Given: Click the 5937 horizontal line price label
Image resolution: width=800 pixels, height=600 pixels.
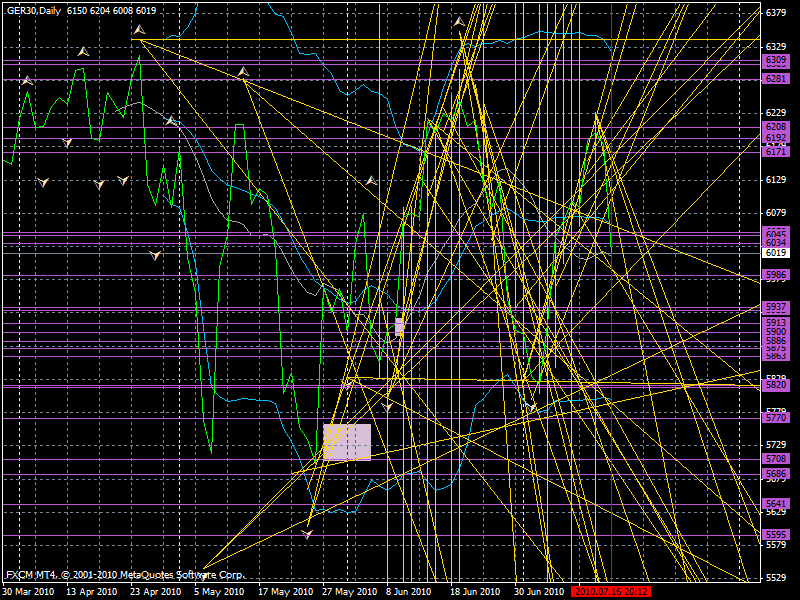Looking at the screenshot, I should (776, 307).
